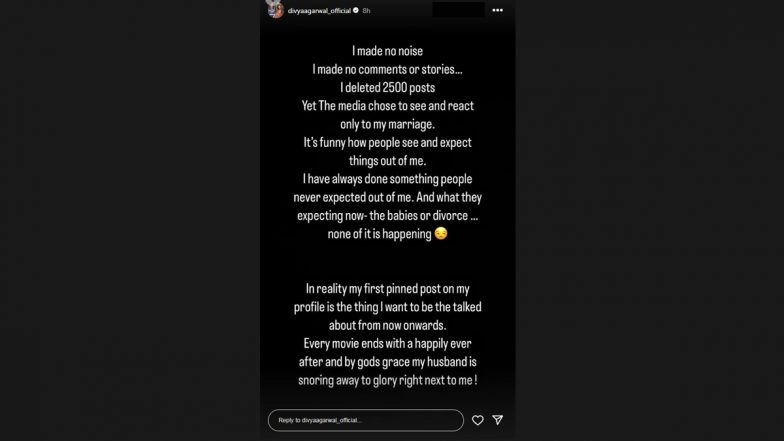
Task: Click the text "I deleted 2500 posts"
Action: (387, 87)
